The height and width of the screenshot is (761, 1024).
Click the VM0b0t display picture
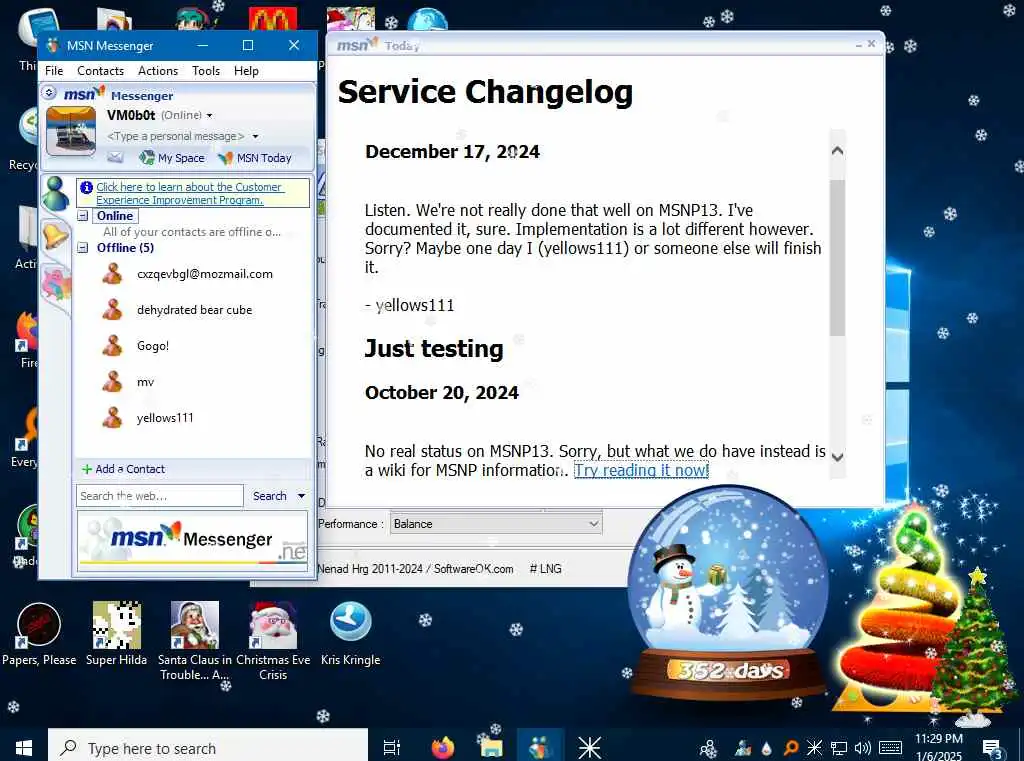point(71,131)
